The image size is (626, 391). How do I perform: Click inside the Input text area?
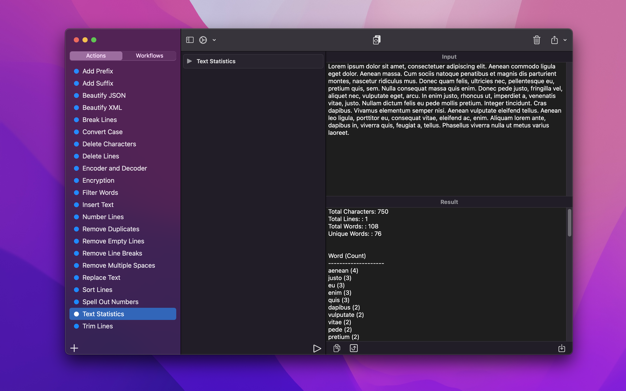[x=446, y=129]
